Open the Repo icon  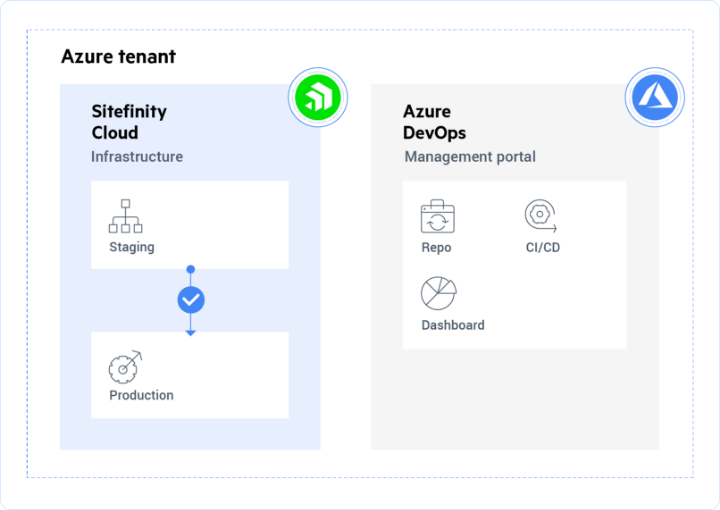[437, 216]
